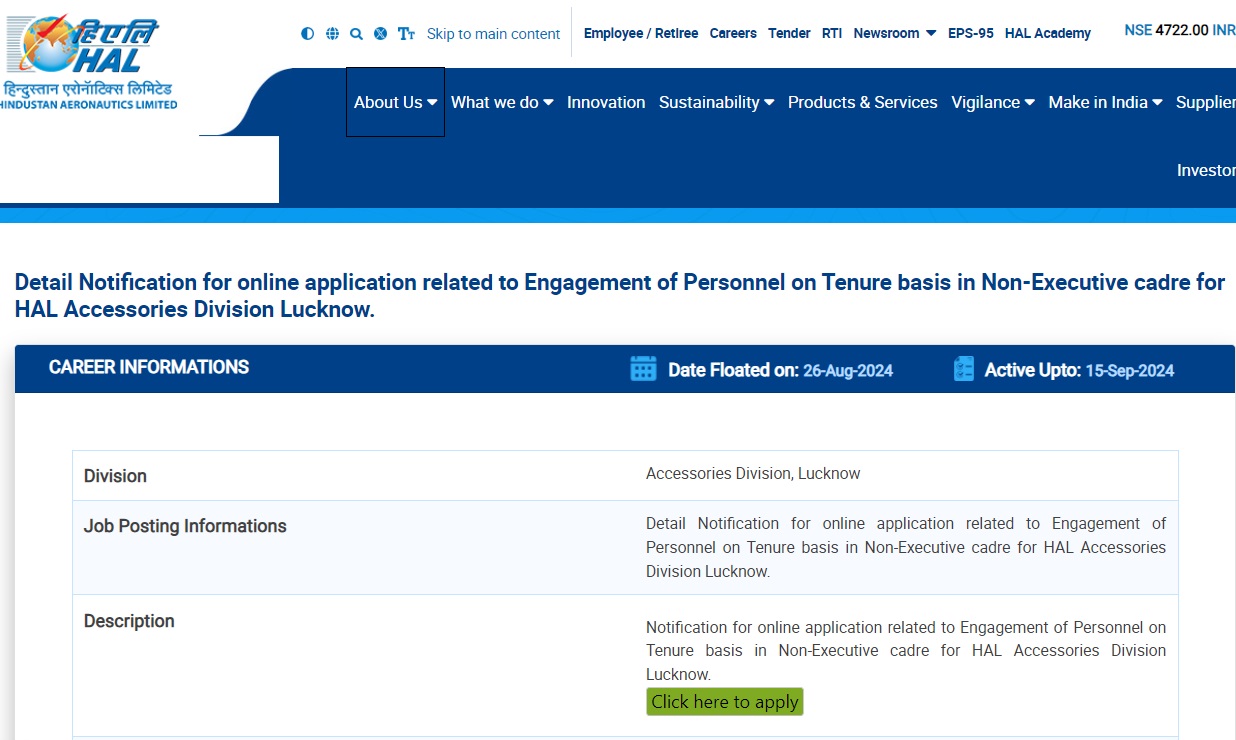The image size is (1236, 740).
Task: Toggle the high-contrast theme icon
Action: coord(307,34)
